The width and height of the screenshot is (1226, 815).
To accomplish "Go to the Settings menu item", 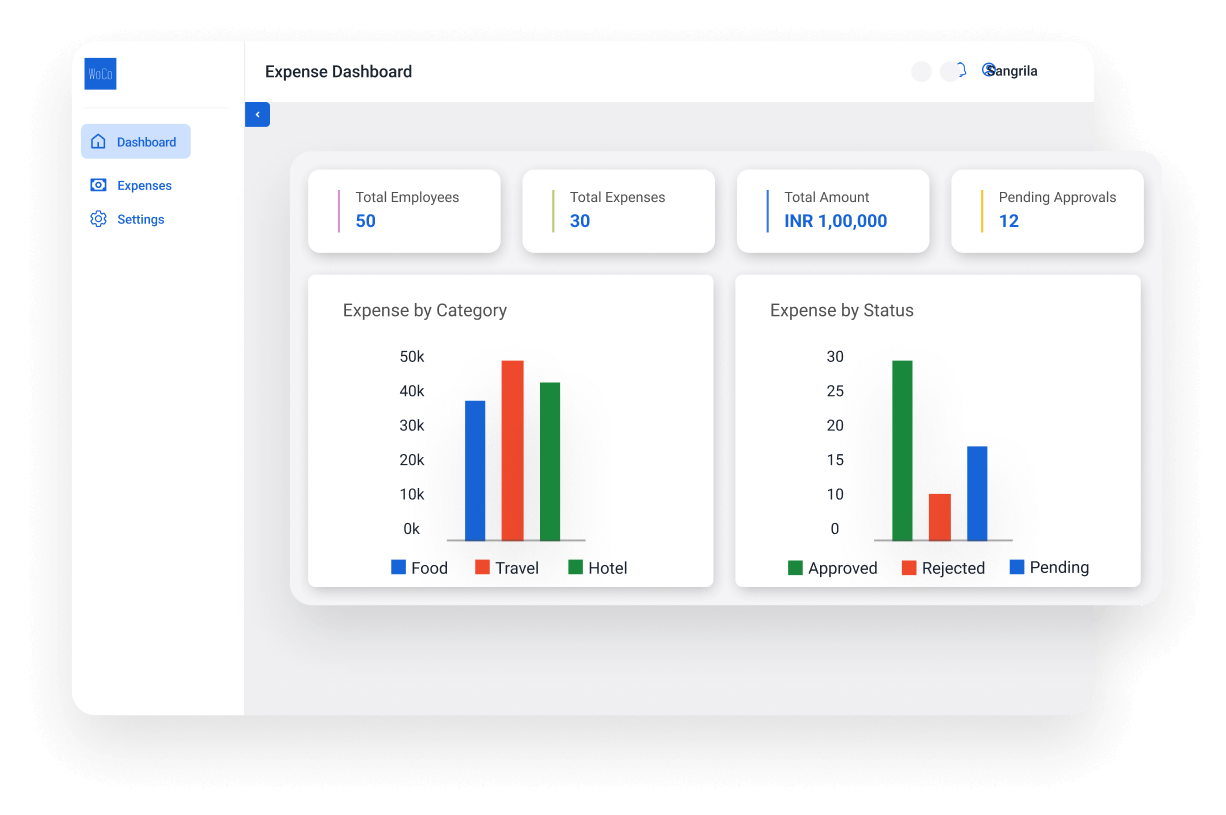I will 140,220.
